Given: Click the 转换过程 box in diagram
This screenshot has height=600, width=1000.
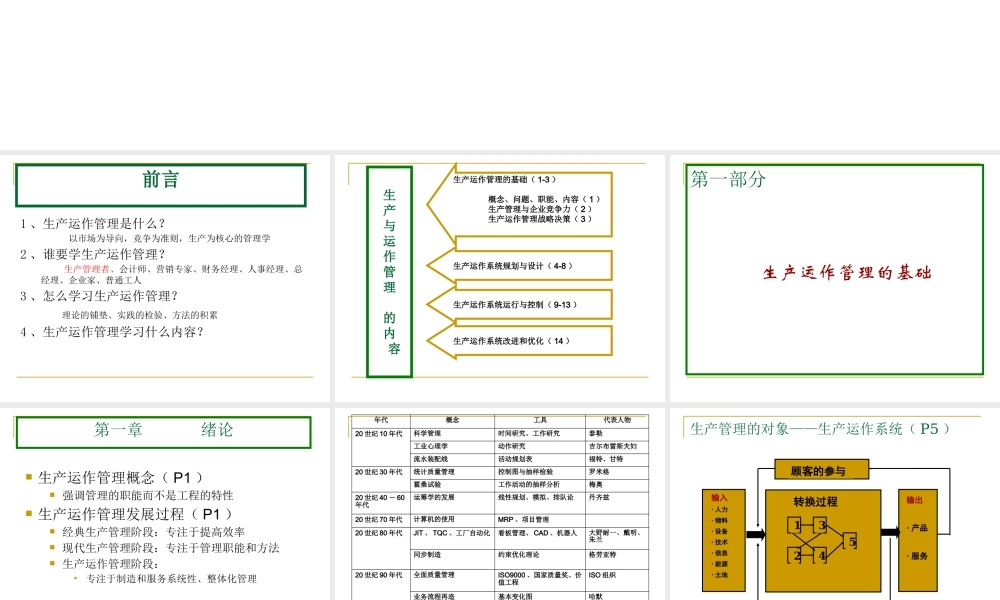Looking at the screenshot, I should pos(823,541).
